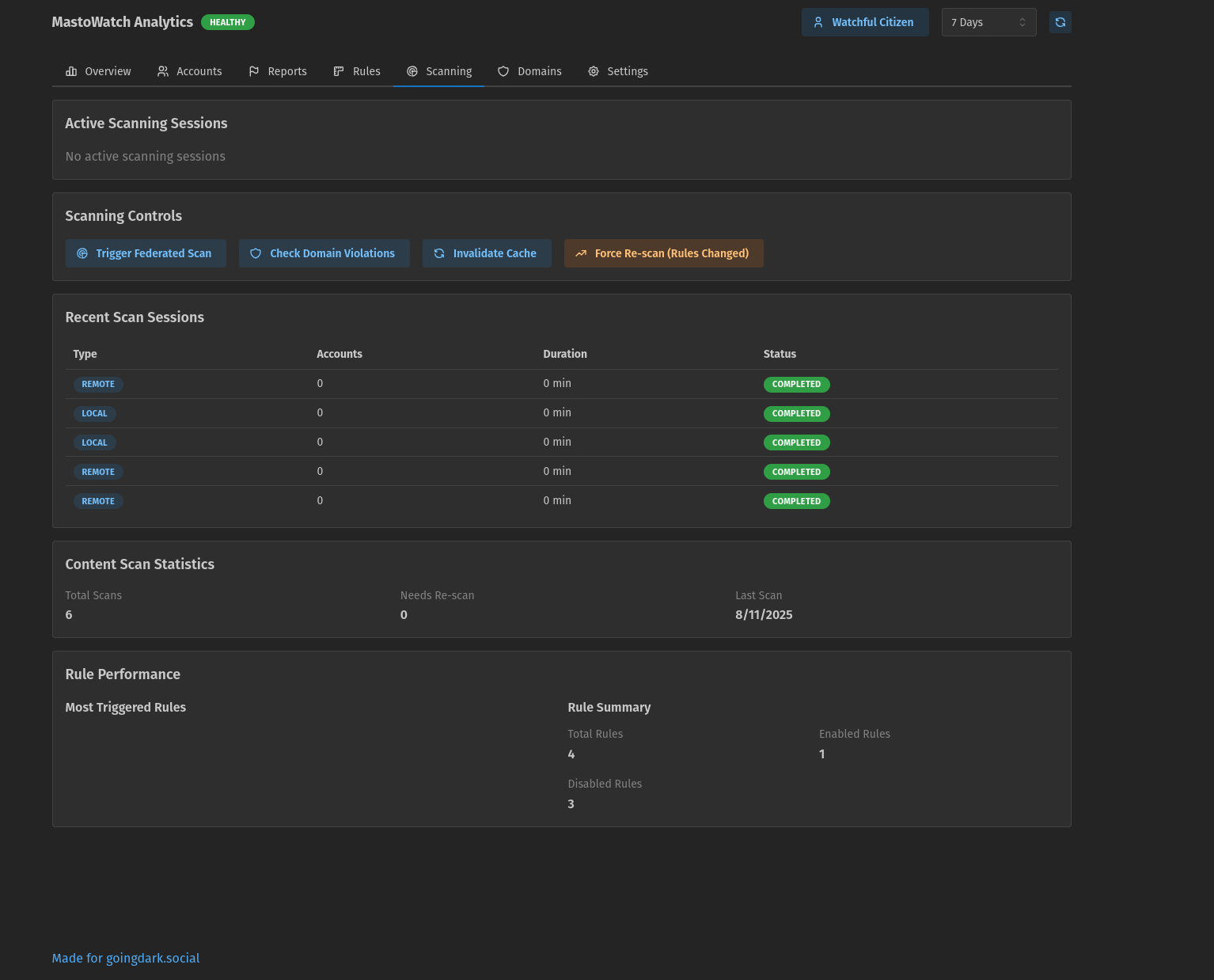Switch to the Overview tab
Screen dimensions: 1214x980
[x=98, y=71]
